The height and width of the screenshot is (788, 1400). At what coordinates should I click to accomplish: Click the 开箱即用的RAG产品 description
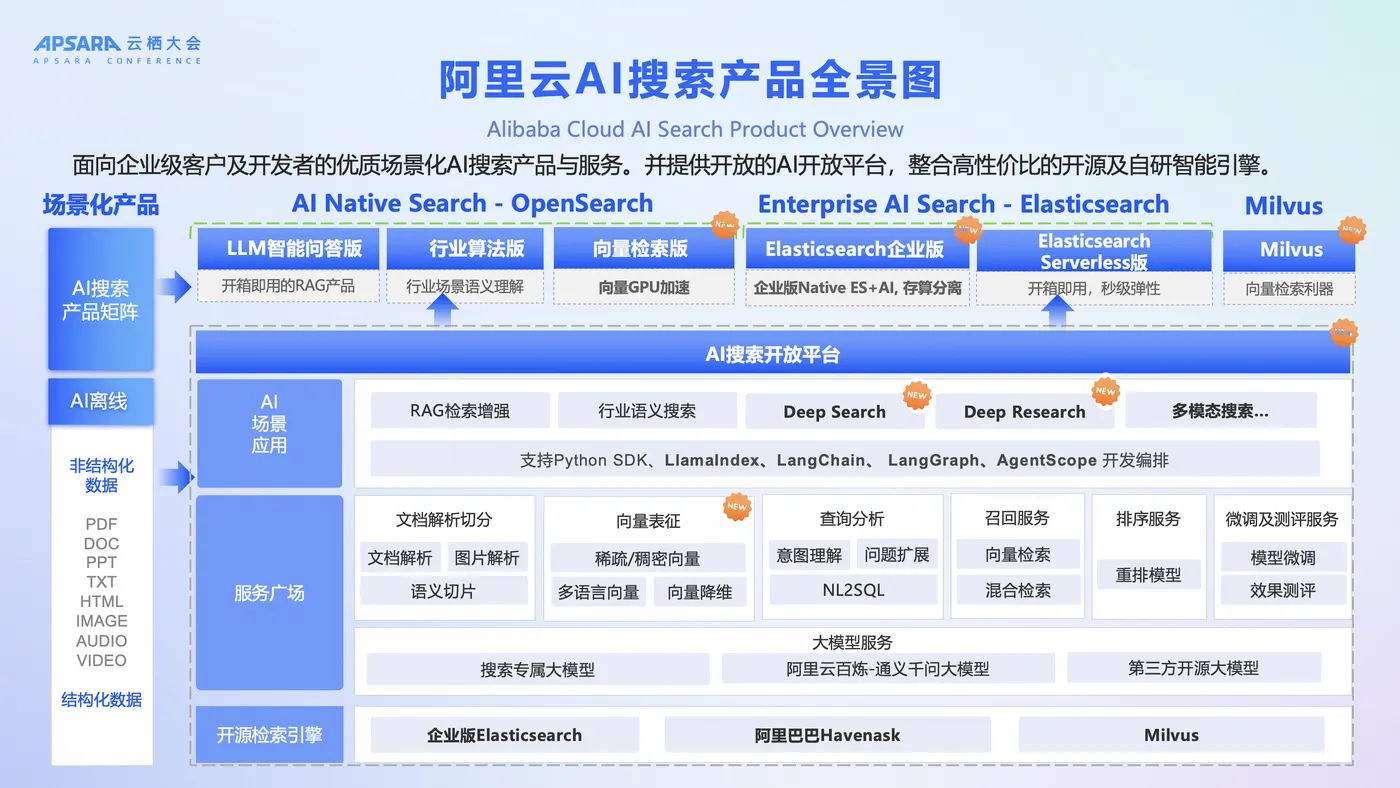(x=288, y=286)
